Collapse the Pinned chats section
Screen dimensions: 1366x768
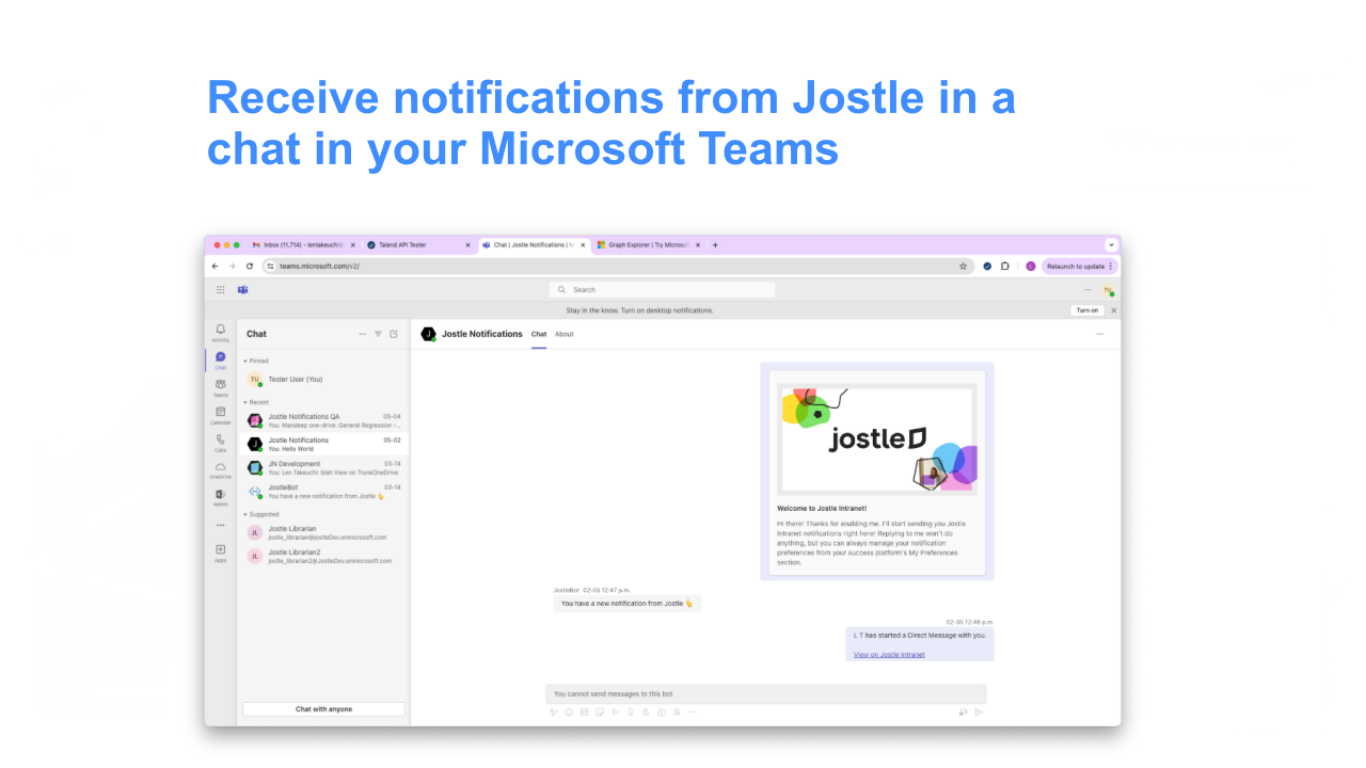(256, 361)
